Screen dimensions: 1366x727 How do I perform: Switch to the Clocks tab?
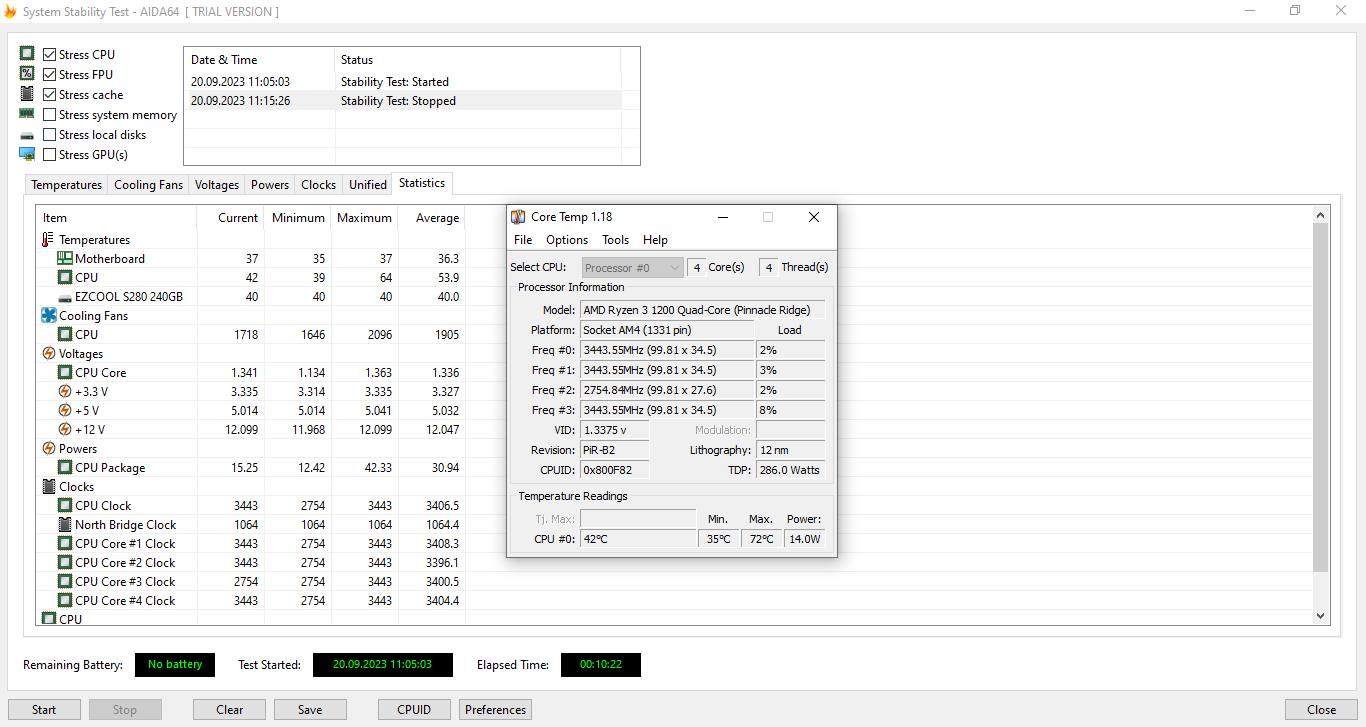[319, 185]
